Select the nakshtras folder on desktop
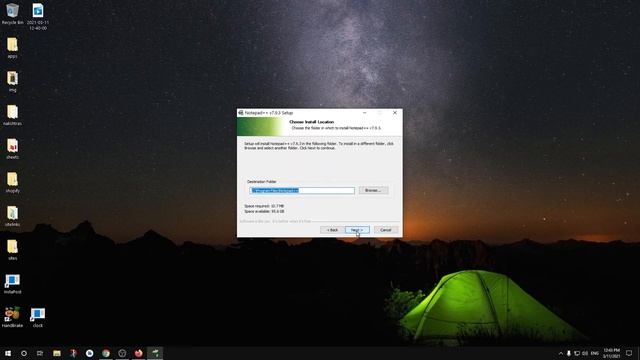The image size is (640, 360). click(x=12, y=115)
